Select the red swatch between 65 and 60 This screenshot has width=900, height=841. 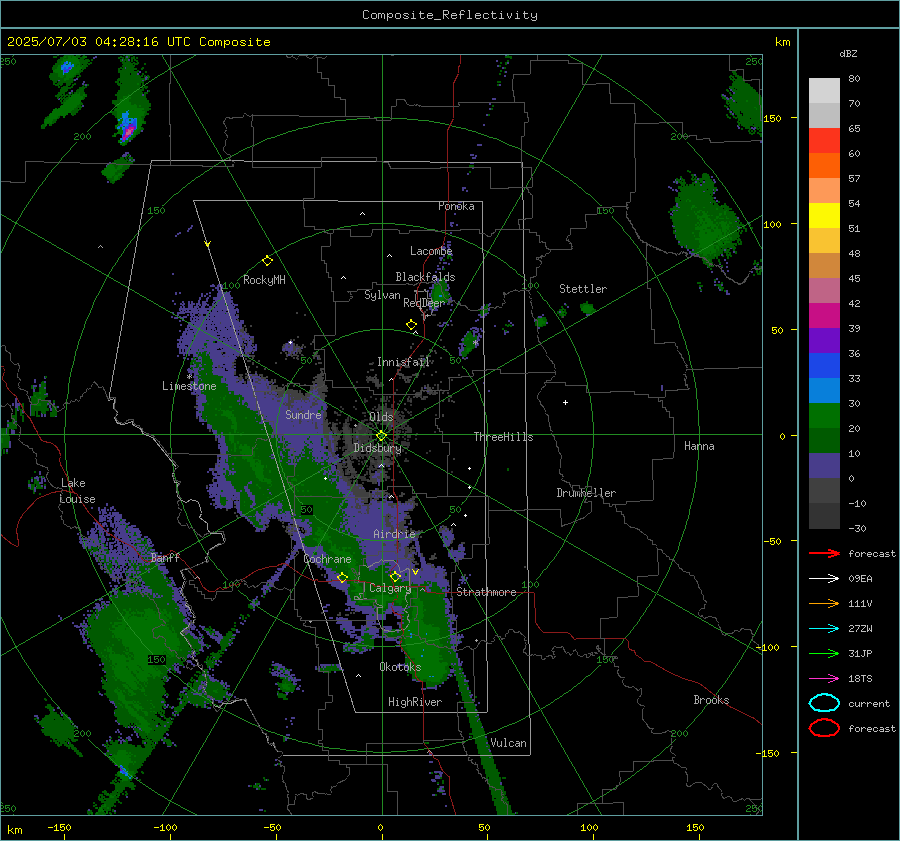[x=824, y=141]
